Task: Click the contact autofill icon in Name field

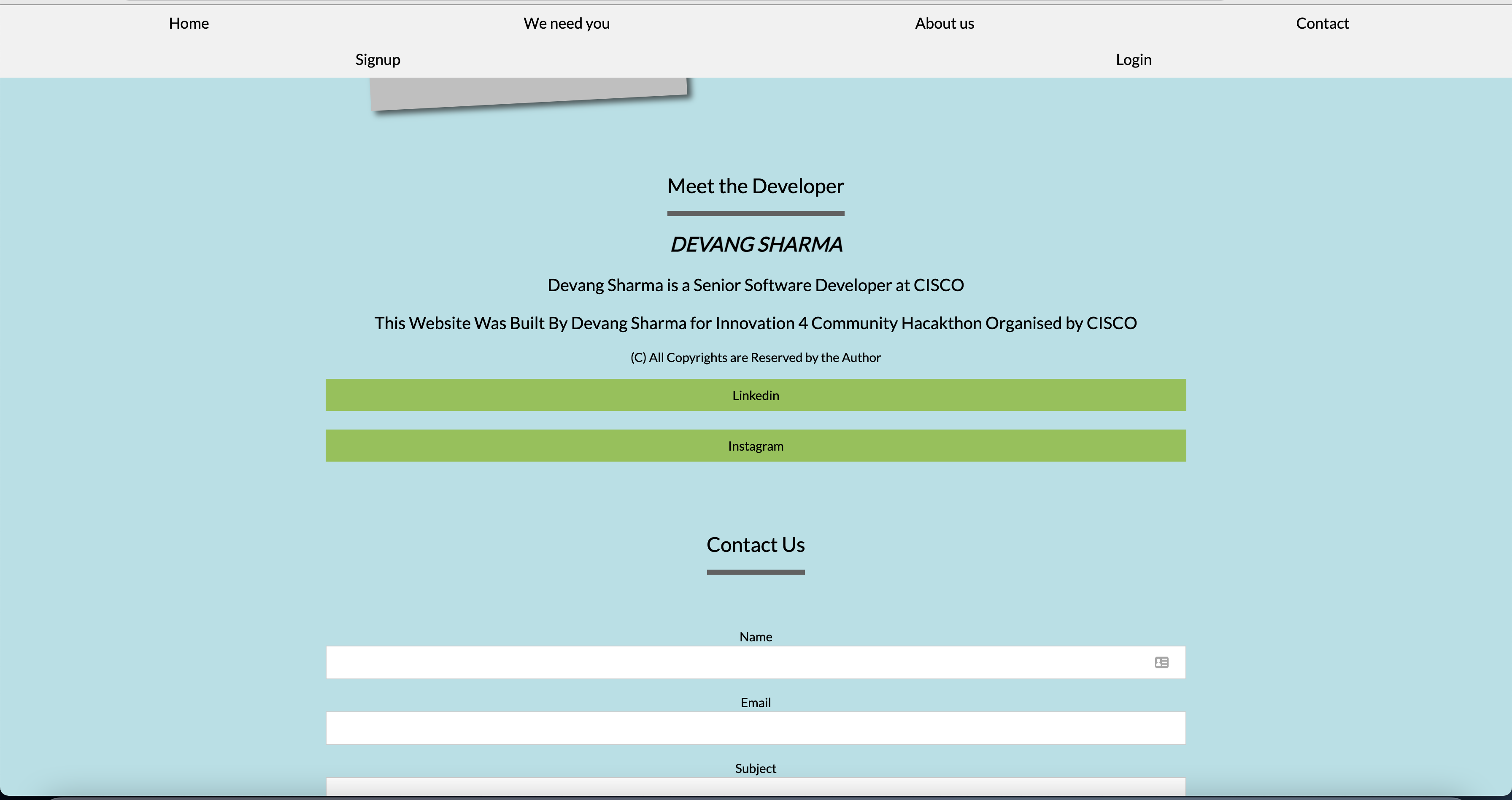Action: [x=1161, y=662]
